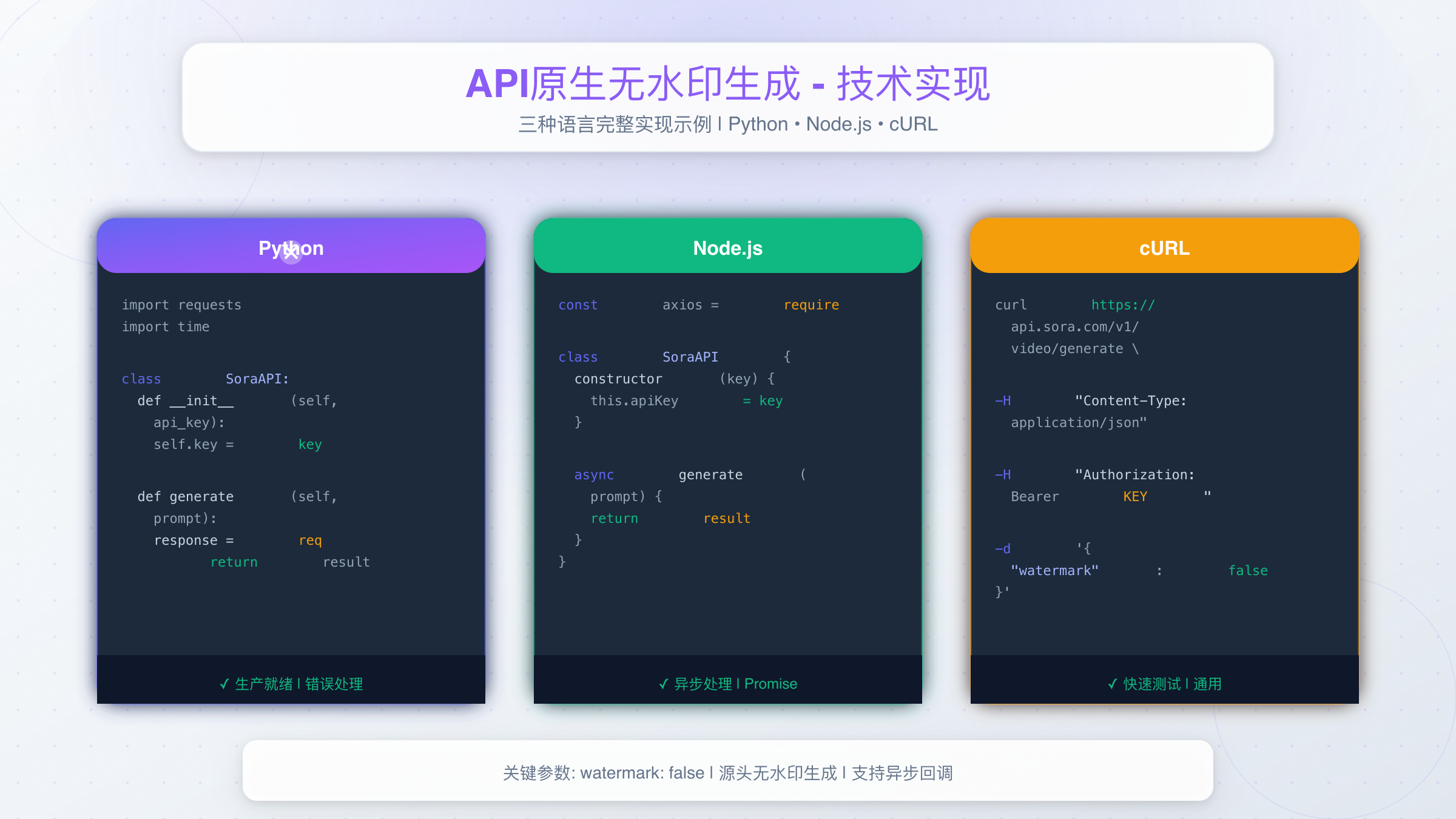Click the subtitle listing Python, Node.js and cURL

pos(727,124)
